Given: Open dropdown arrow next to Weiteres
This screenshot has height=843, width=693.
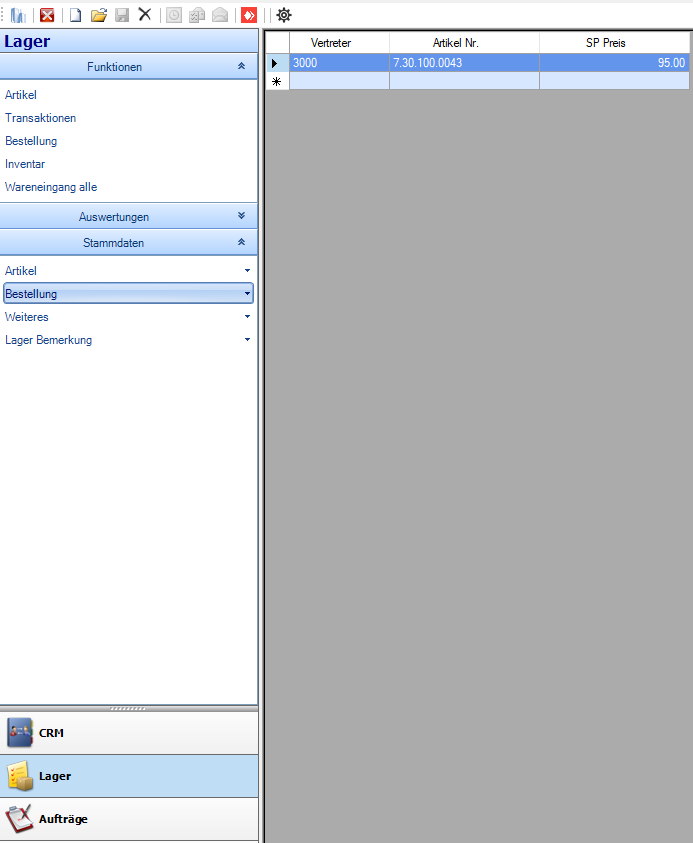Looking at the screenshot, I should point(247,317).
